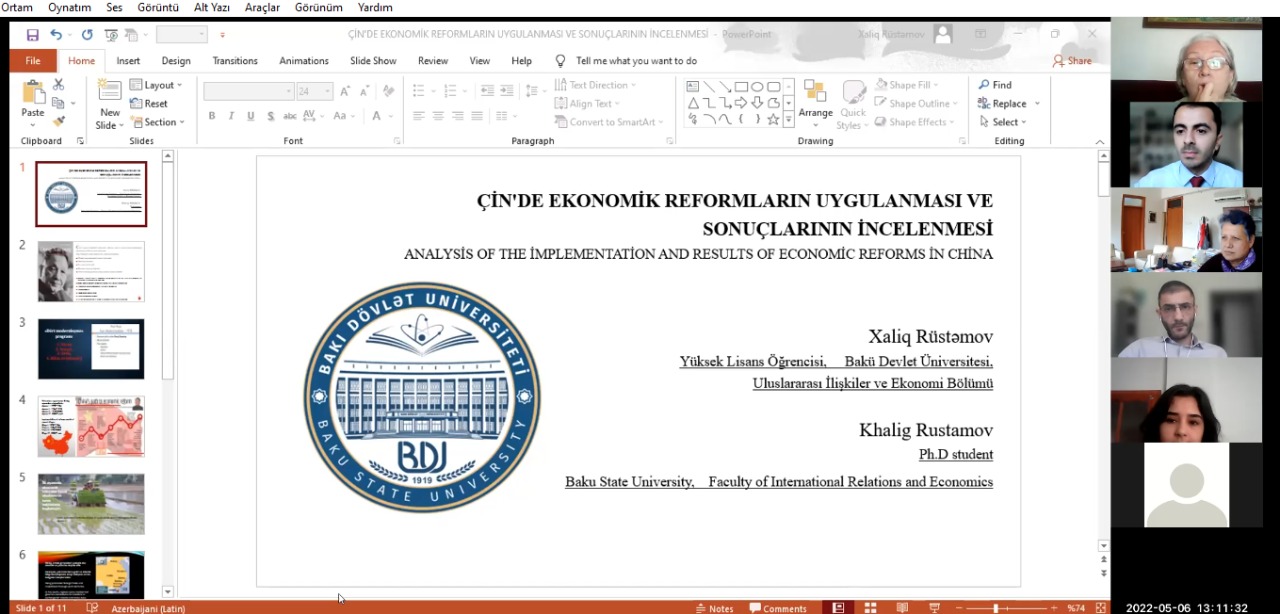Click Tell me what you want to do
1280x614 pixels.
coord(636,61)
